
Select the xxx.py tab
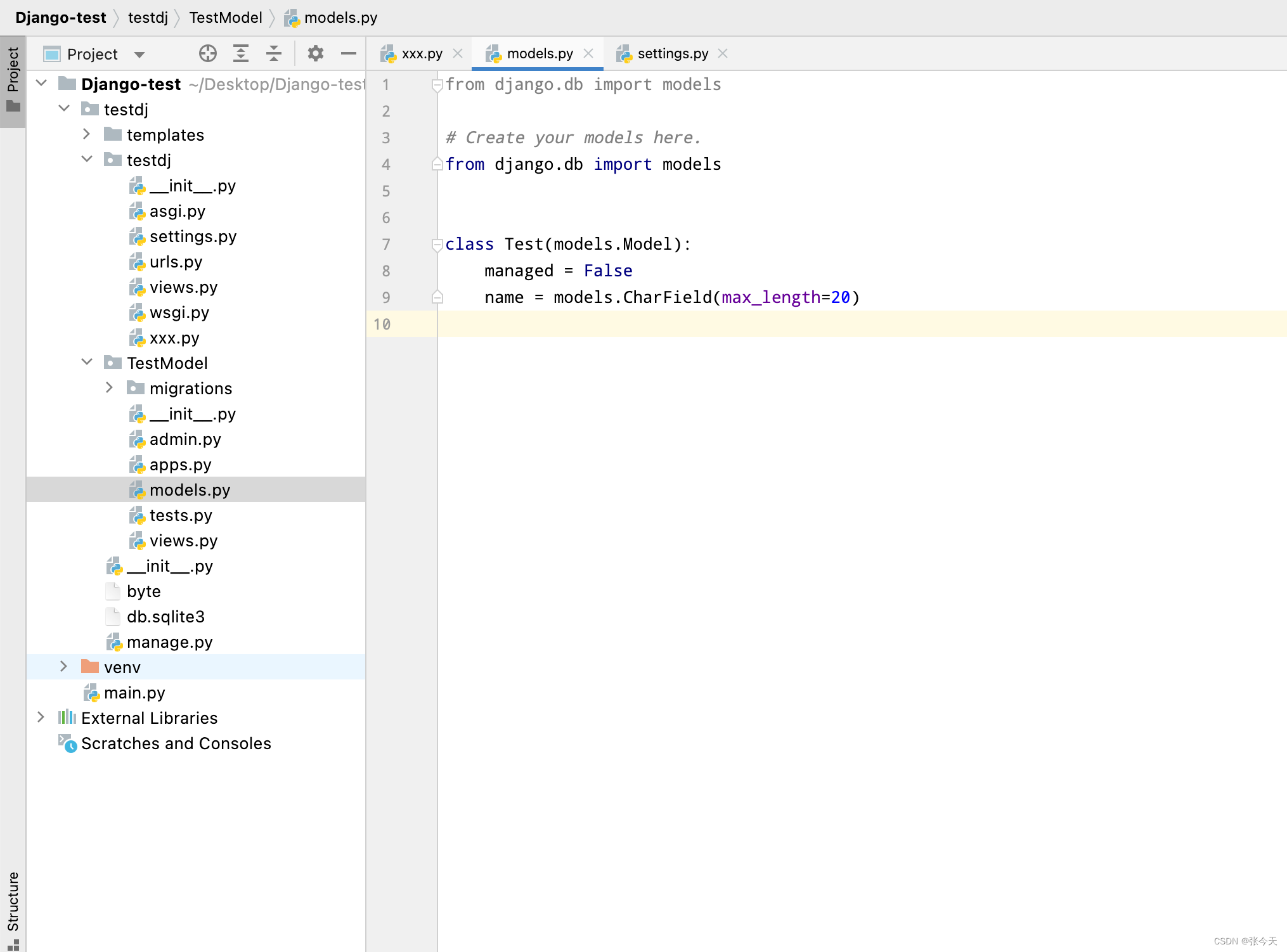point(414,53)
